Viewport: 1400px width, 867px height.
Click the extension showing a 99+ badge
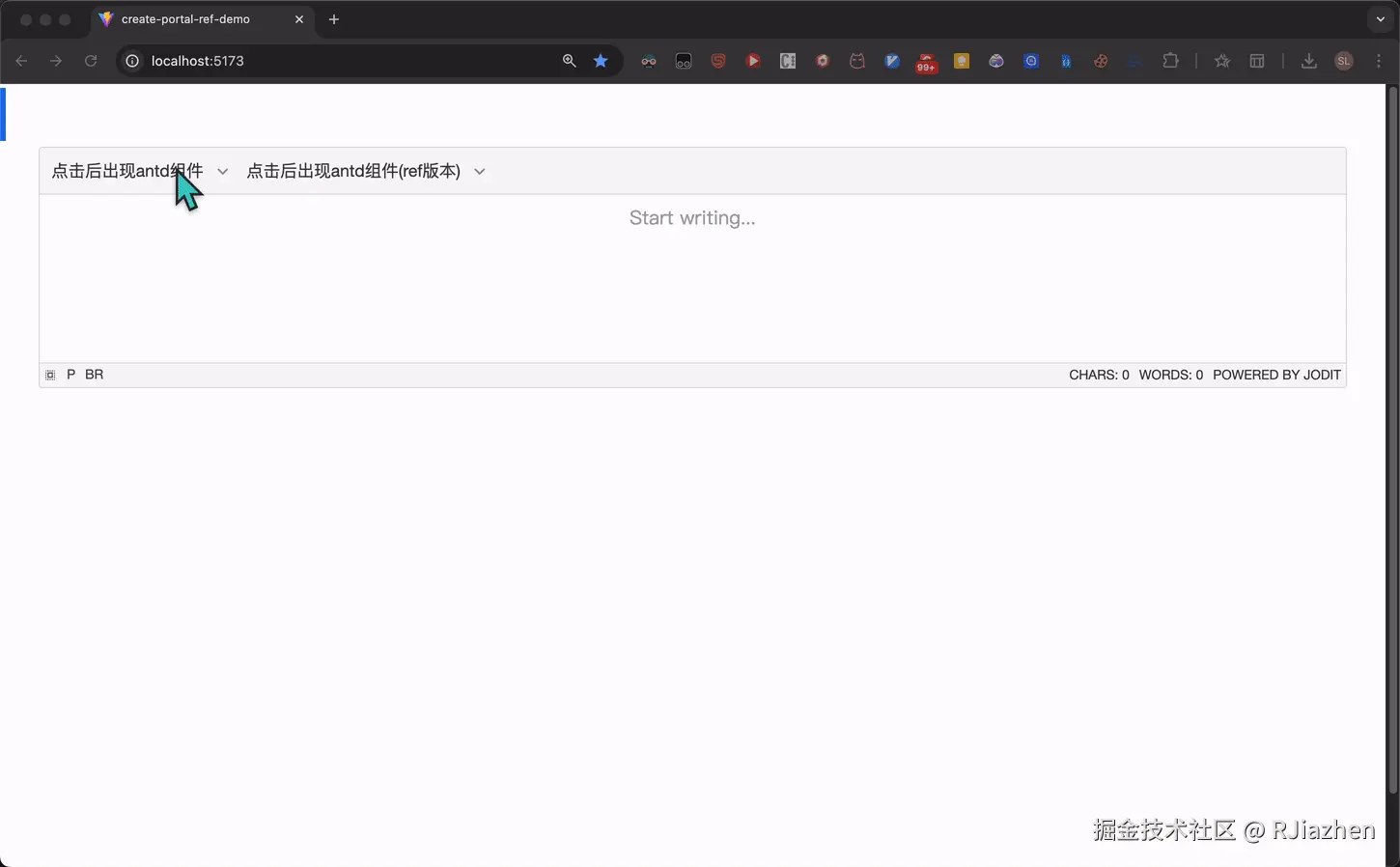[x=926, y=61]
